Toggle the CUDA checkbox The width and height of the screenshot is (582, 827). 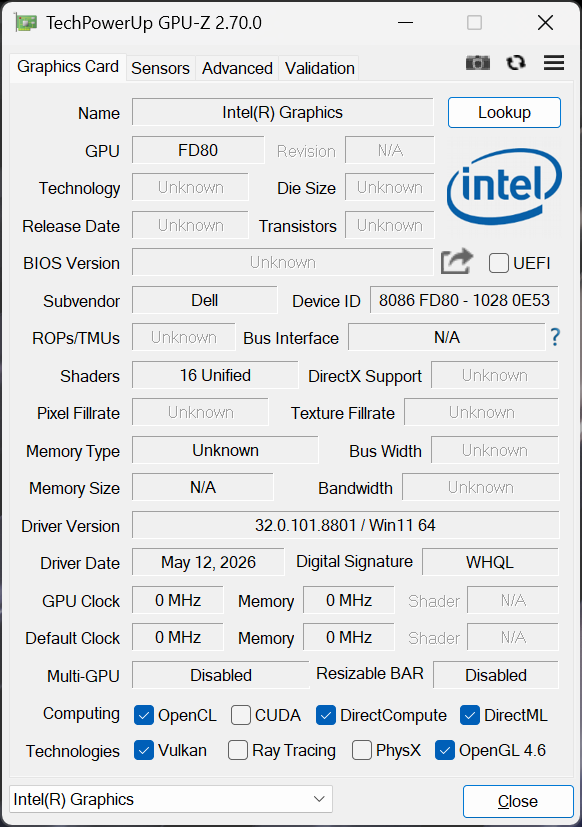pos(241,715)
